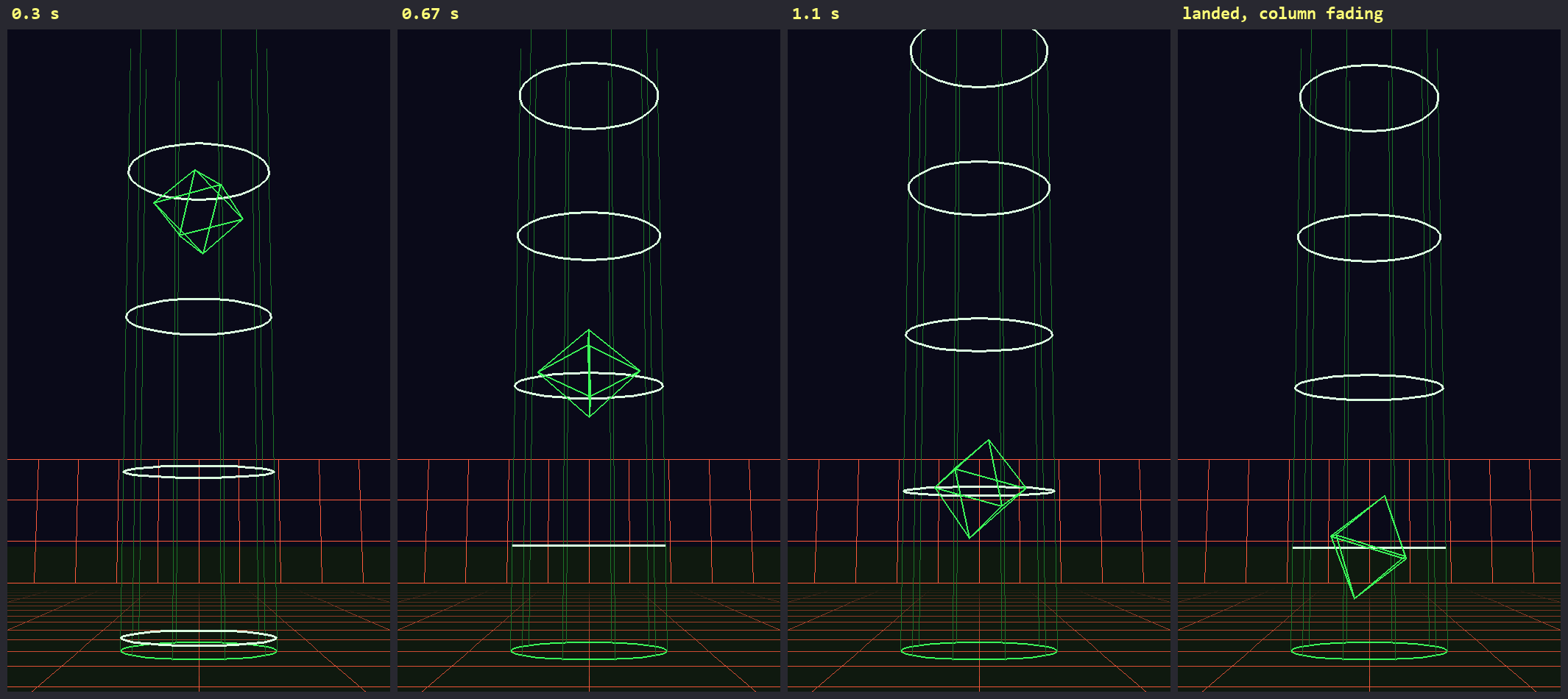This screenshot has height=699, width=1568.
Task: Pick the landed octahedron in the column fading frame
Action: (x=1369, y=547)
